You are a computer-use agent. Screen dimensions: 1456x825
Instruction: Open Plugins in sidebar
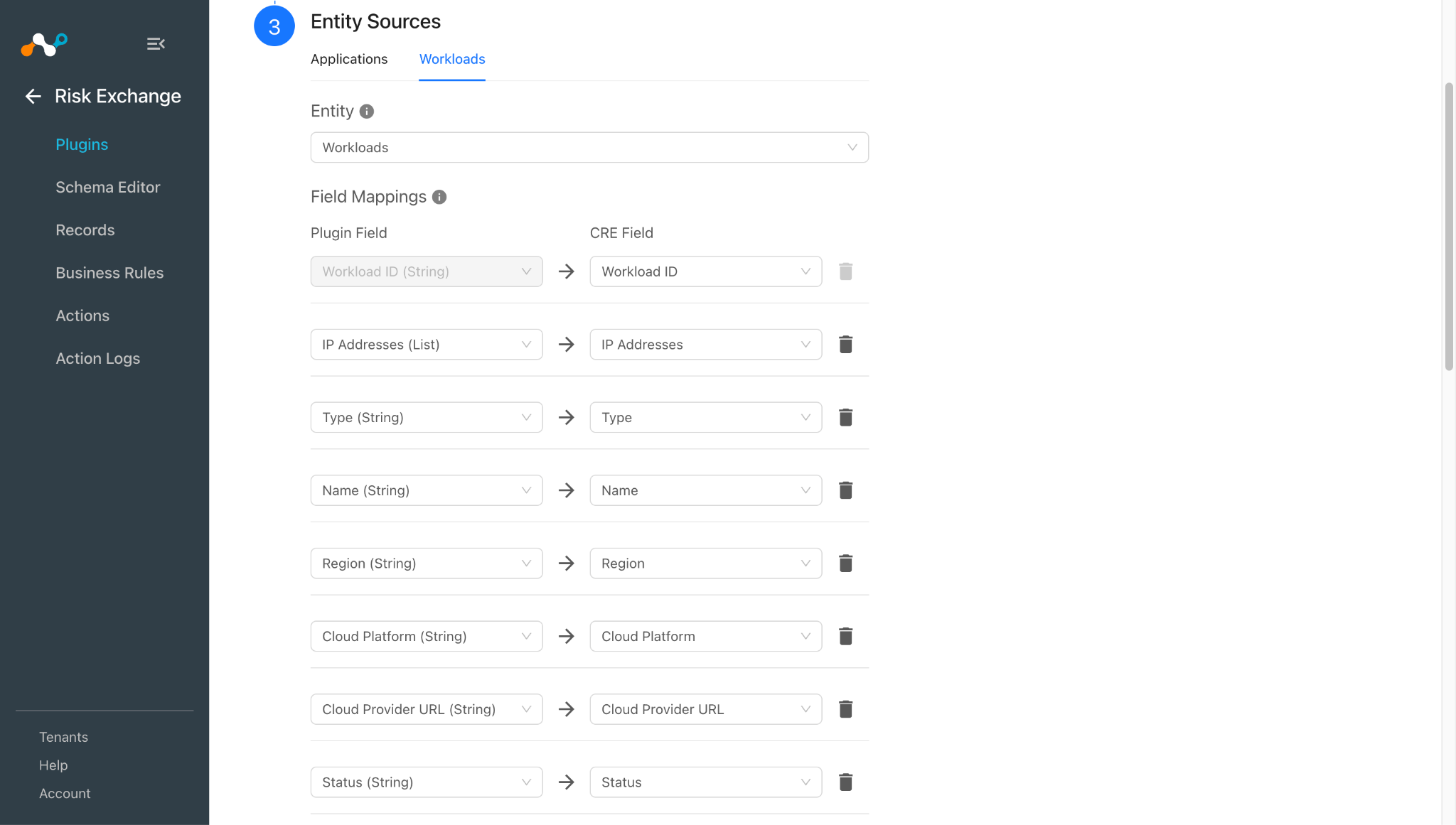coord(82,144)
